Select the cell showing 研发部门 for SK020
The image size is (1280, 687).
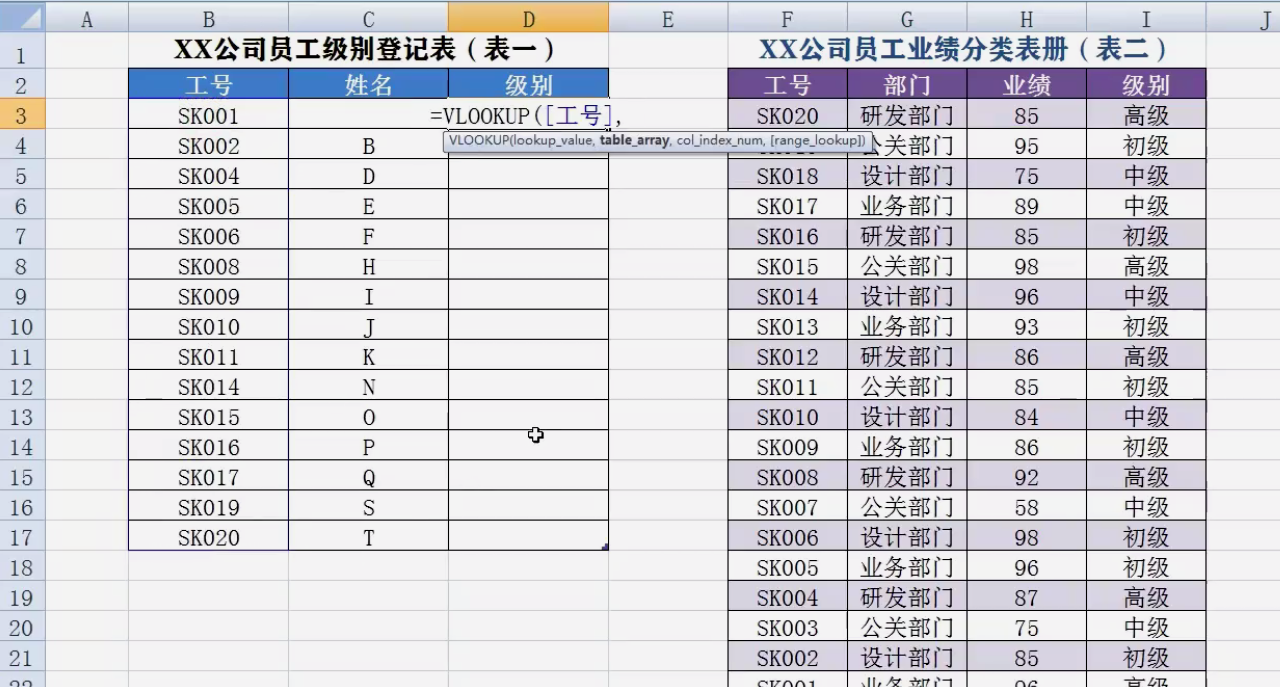tap(906, 115)
